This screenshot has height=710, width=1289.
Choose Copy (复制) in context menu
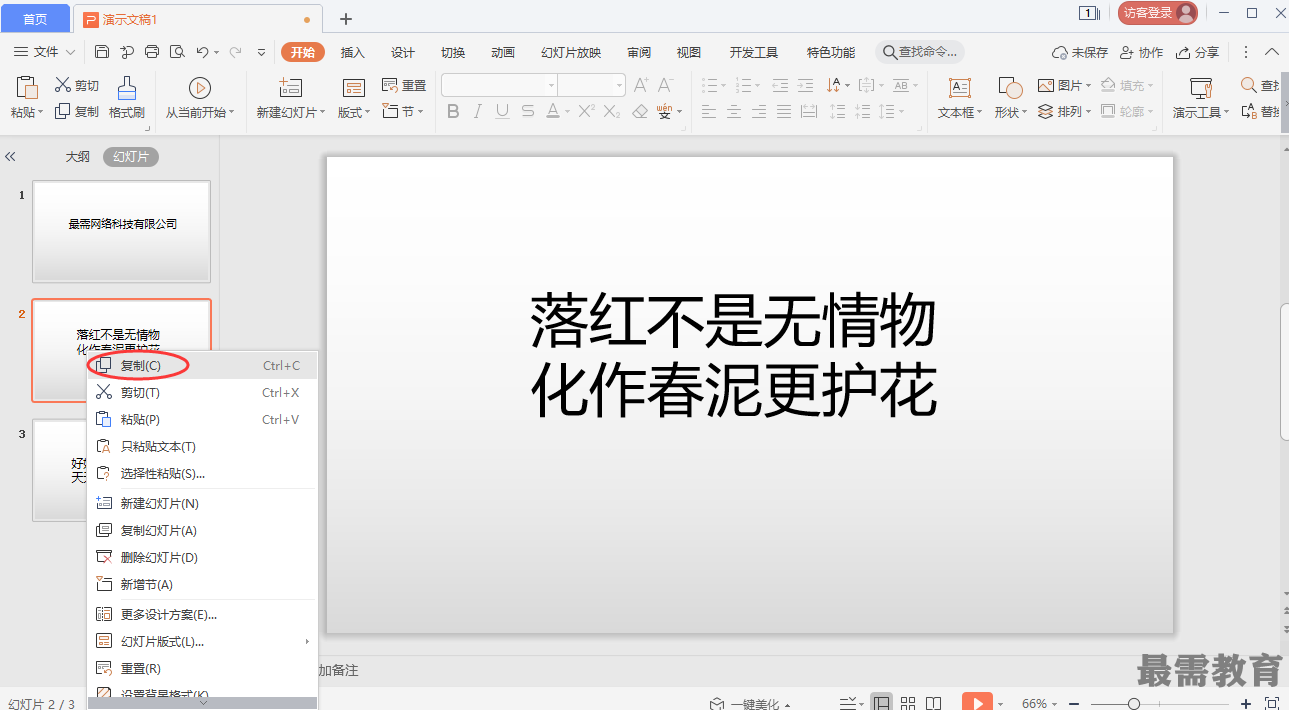203,366
